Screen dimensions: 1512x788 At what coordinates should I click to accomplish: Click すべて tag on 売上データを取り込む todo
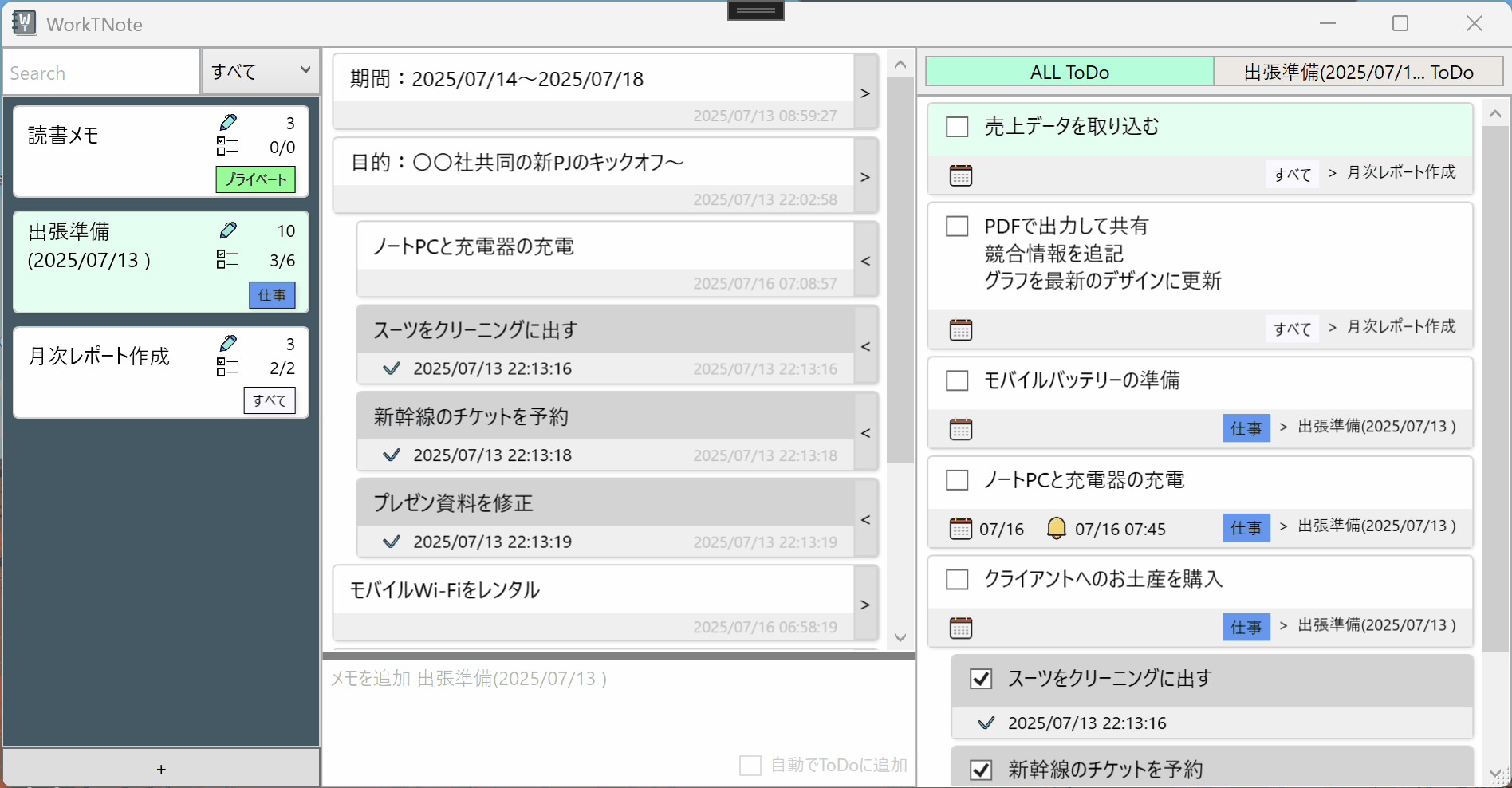(1292, 174)
